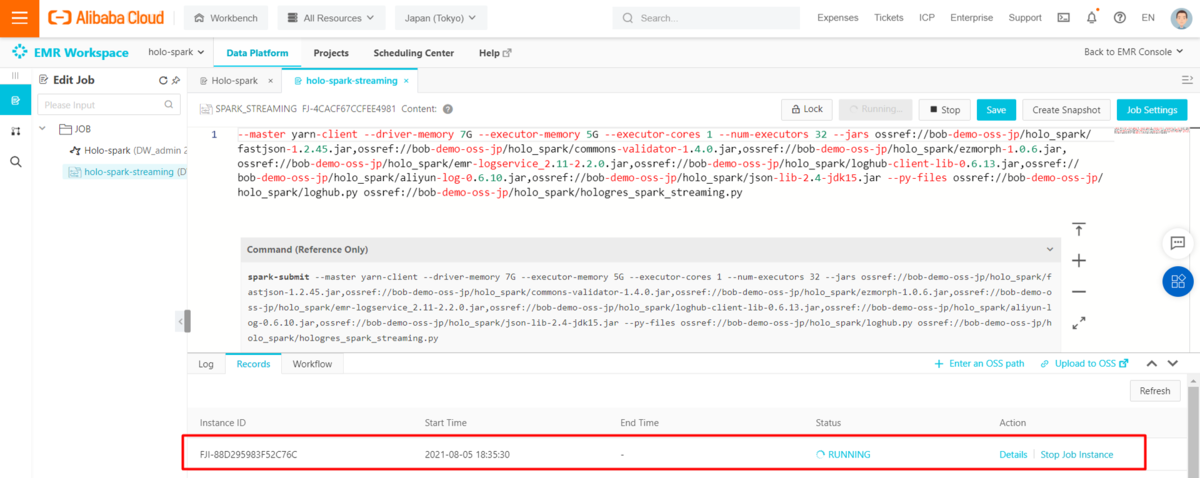Screen dimensions: 1200x478
Task: Open Details for the running instance
Action: click(x=1013, y=454)
